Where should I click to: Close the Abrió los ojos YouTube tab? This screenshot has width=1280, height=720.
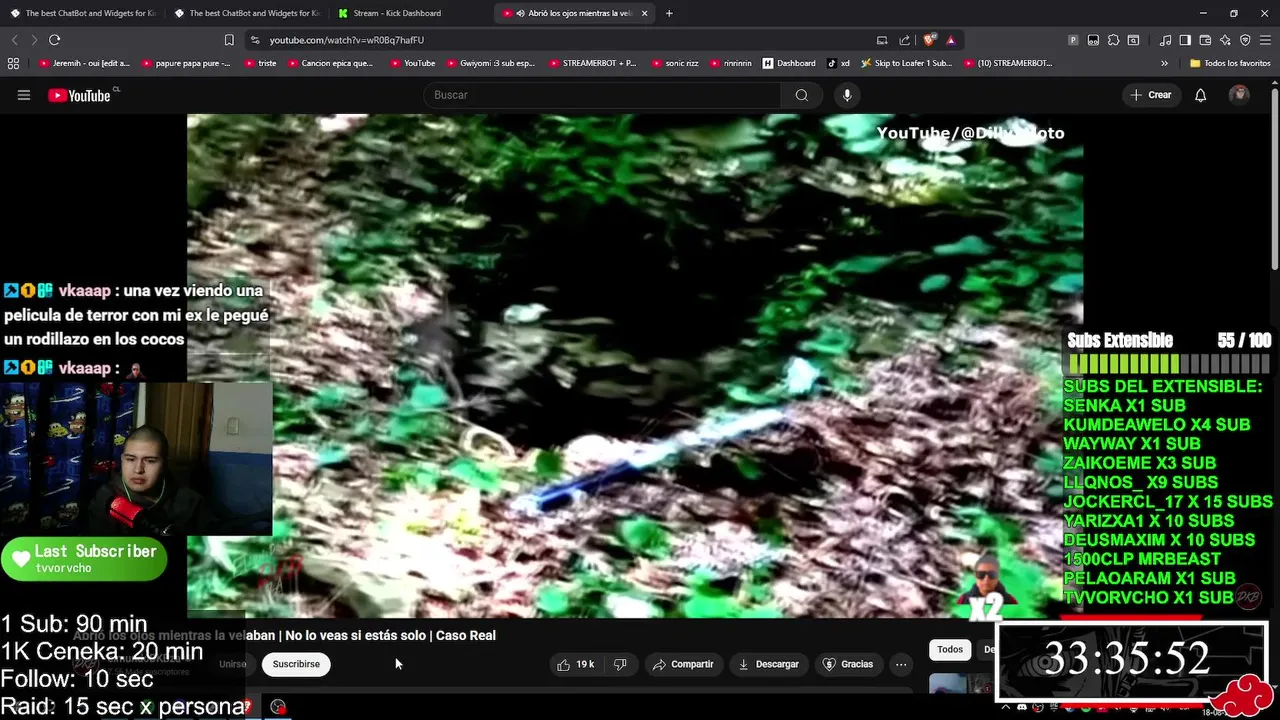(644, 13)
